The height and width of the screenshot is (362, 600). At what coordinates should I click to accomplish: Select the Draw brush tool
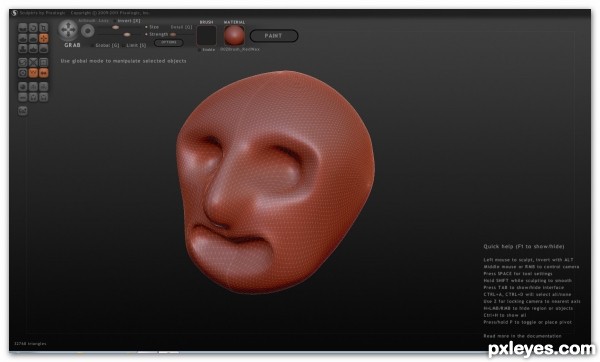23,38
